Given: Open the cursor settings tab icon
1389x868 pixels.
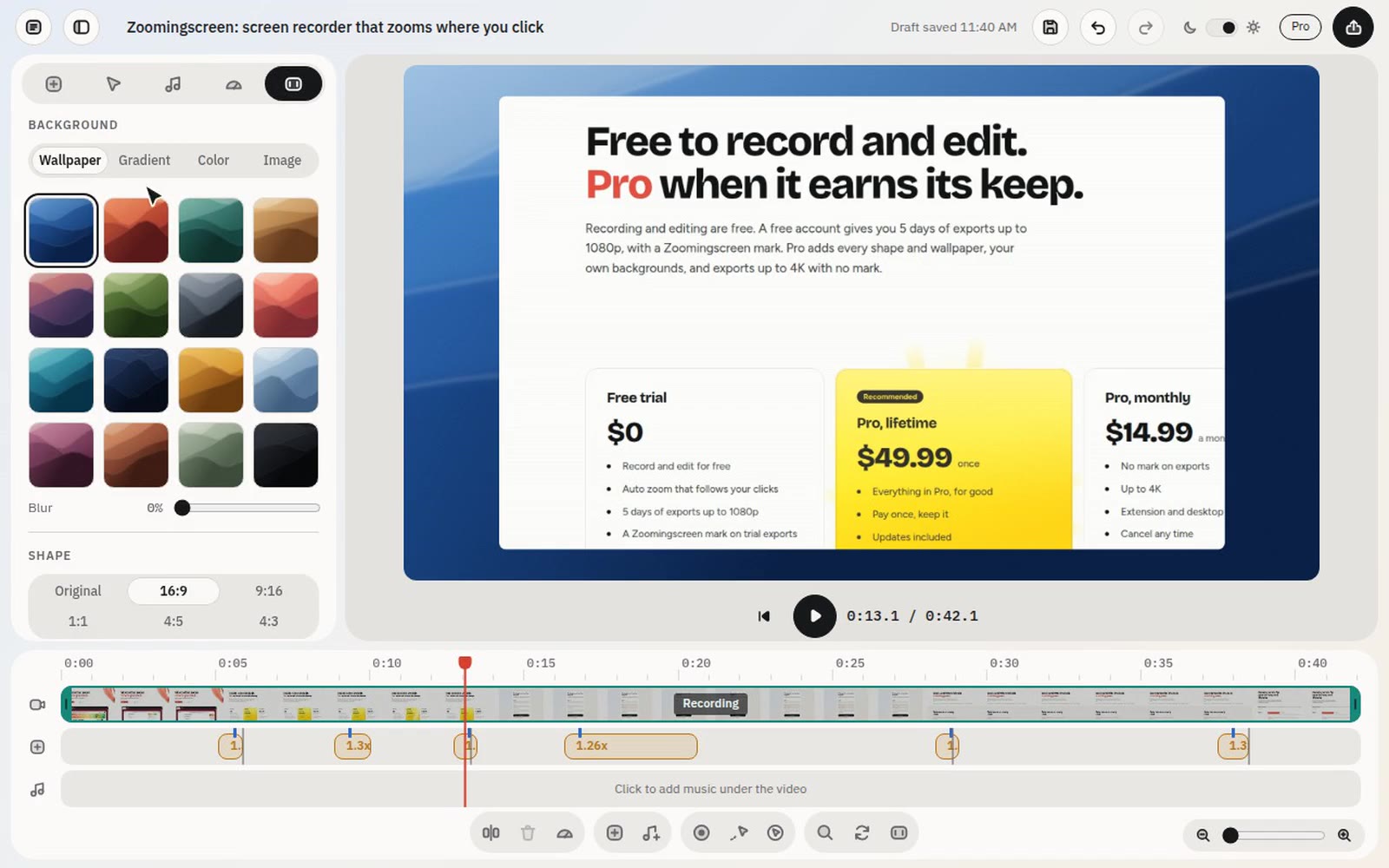Looking at the screenshot, I should 114,84.
